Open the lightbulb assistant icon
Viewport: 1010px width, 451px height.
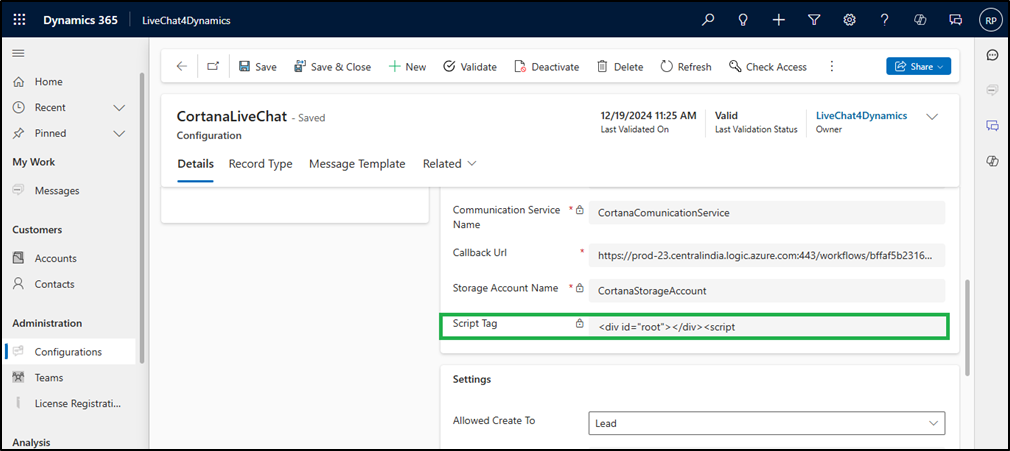point(743,19)
